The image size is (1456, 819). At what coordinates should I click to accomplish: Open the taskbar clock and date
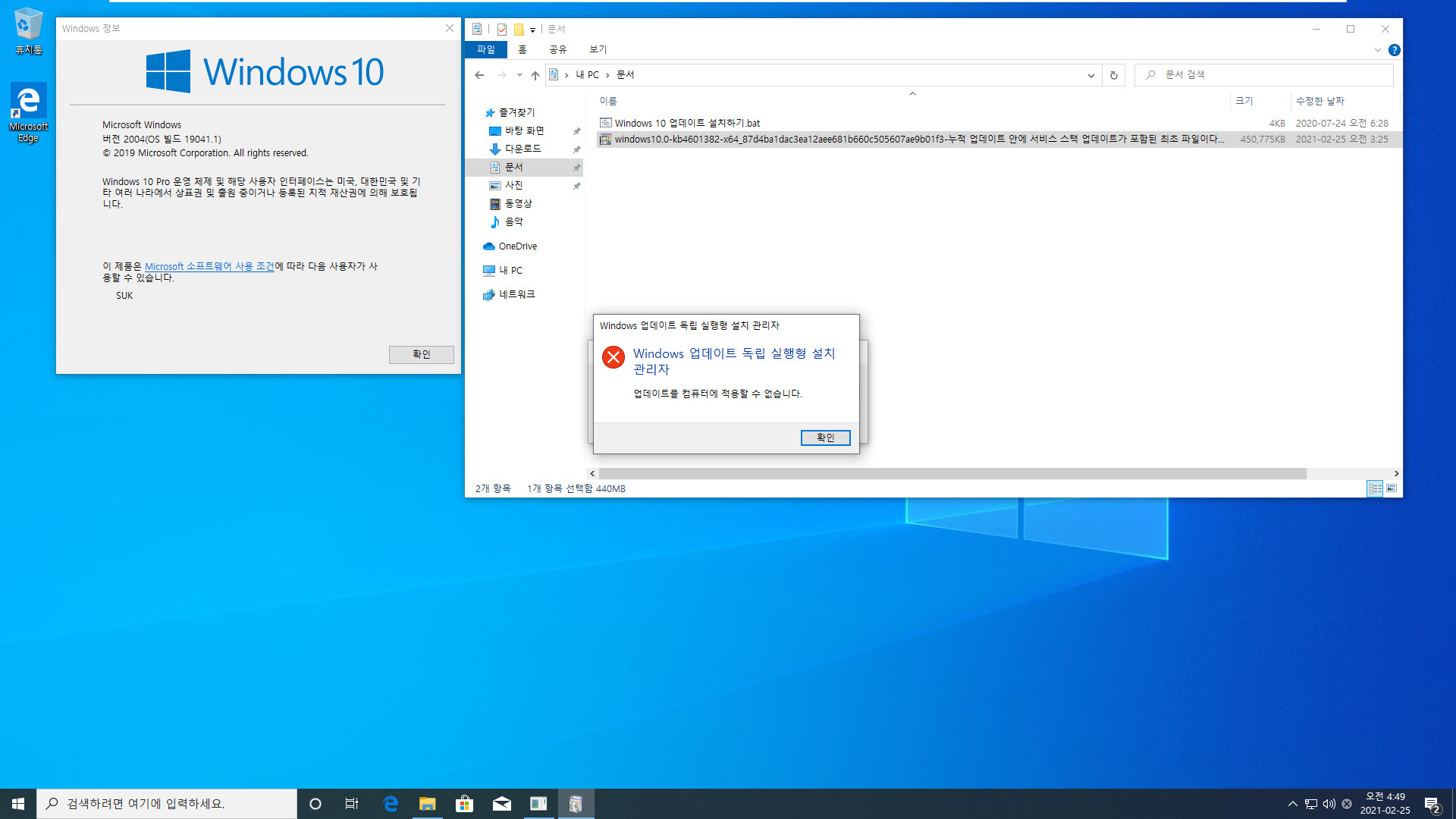(1385, 804)
